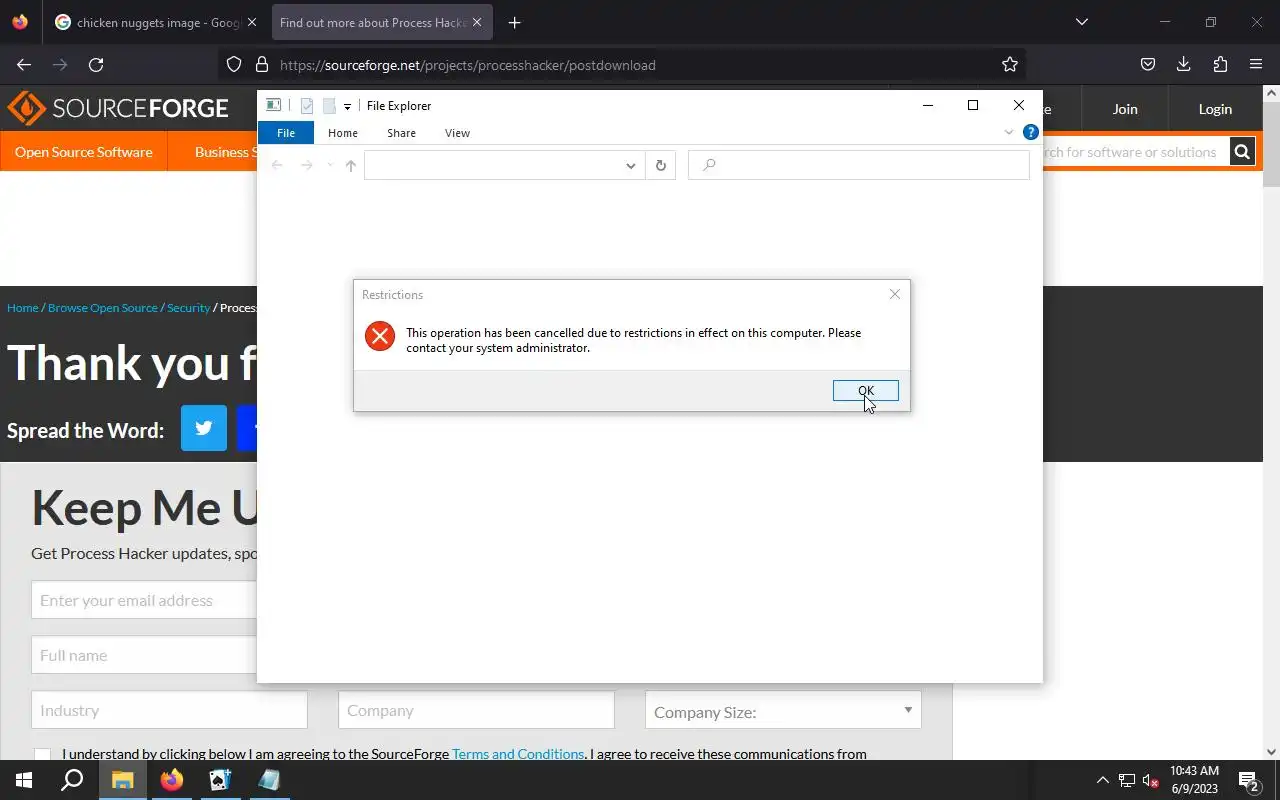The width and height of the screenshot is (1280, 800).
Task: Tick the agreement checkbox
Action: pyautogui.click(x=42, y=755)
